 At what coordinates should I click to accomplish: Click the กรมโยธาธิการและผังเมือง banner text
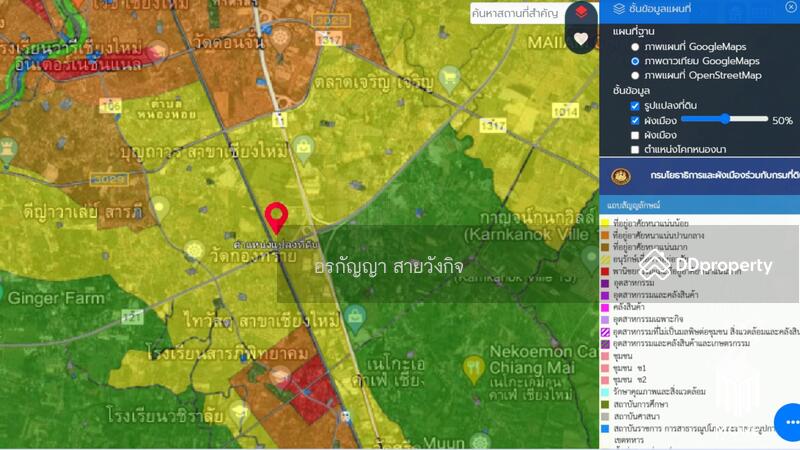tap(724, 175)
